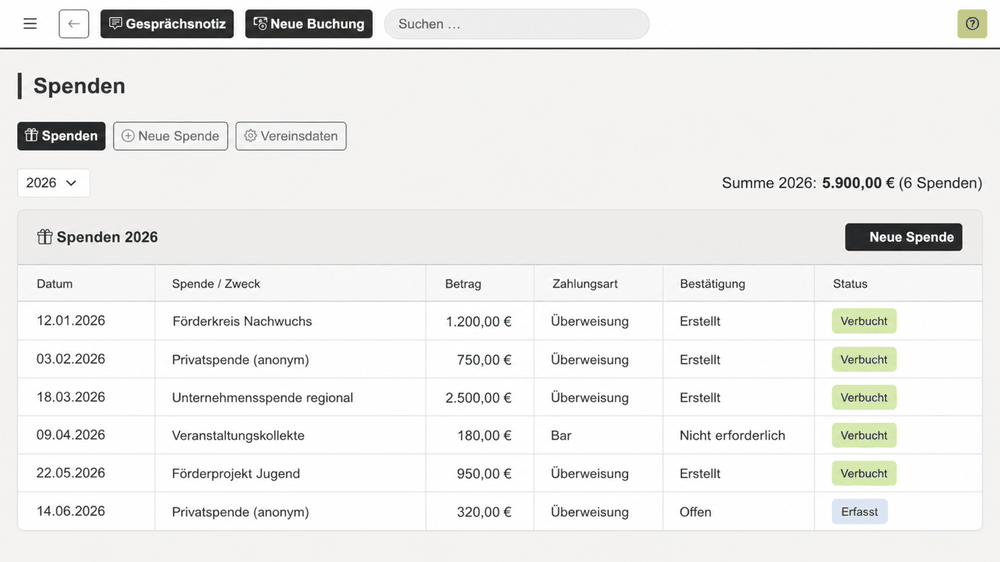Image resolution: width=1000 pixels, height=562 pixels.
Task: Open the hamburger navigation menu
Action: [x=30, y=24]
